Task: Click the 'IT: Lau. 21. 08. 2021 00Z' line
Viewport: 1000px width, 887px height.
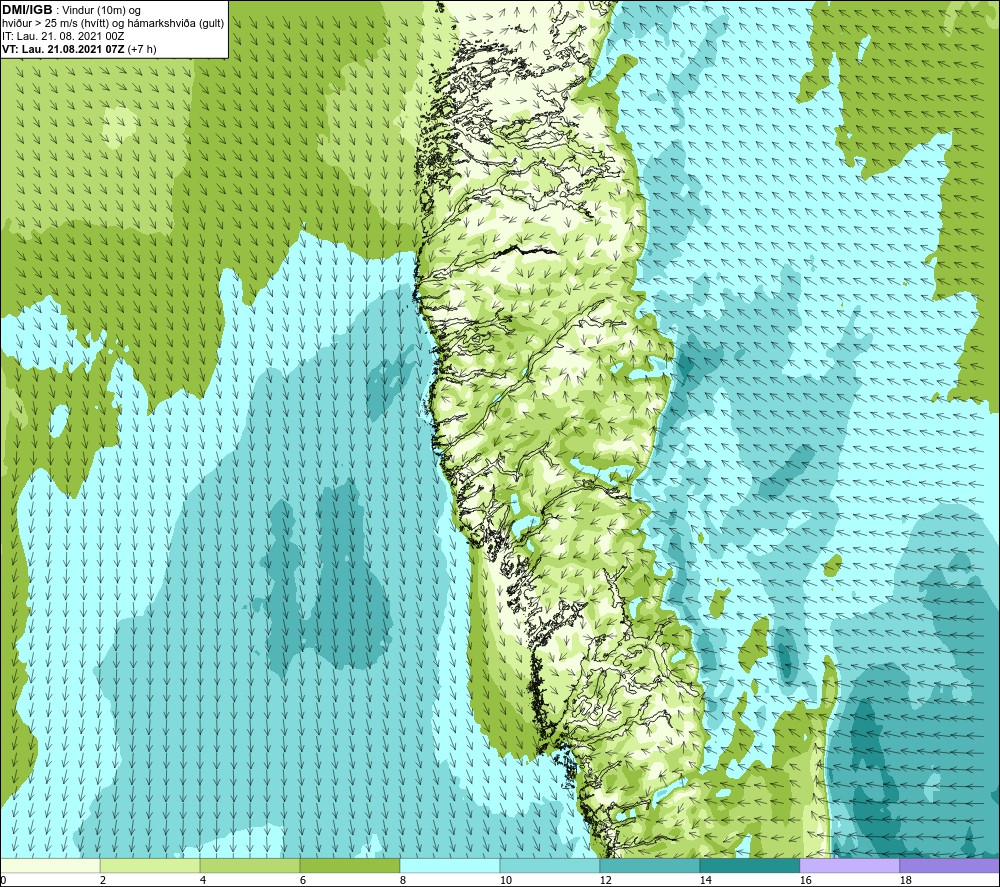Action: tap(63, 36)
